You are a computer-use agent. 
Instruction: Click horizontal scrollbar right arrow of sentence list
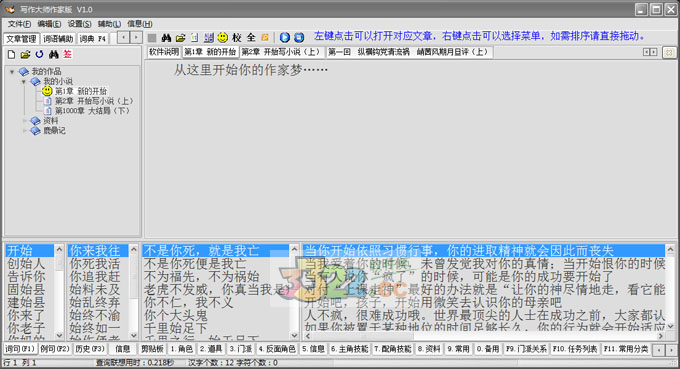660,336
